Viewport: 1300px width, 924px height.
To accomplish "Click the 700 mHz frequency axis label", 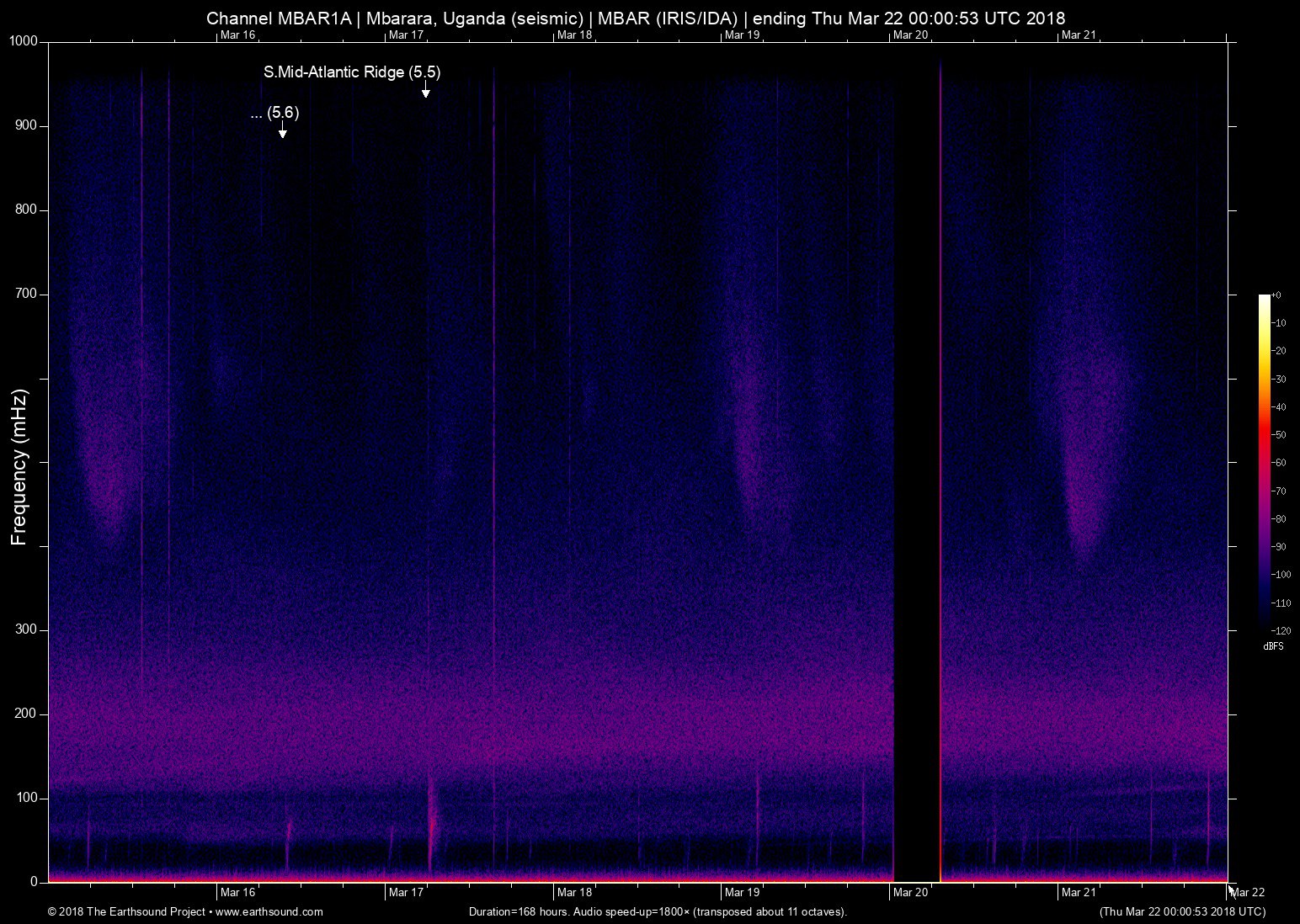I will 27,294.
